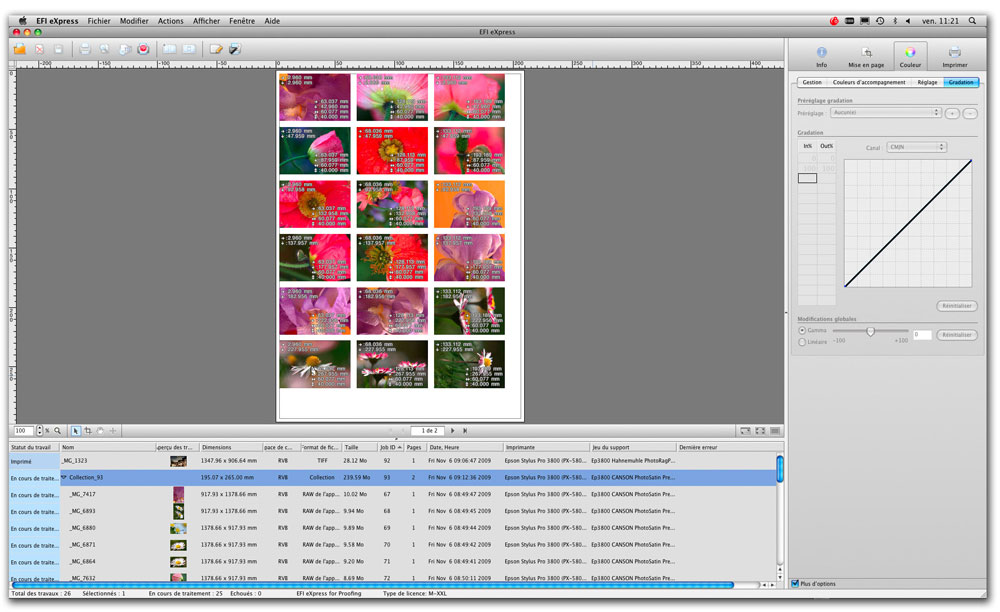This screenshot has width=1000, height=612.
Task: Go to the next preview page
Action: pyautogui.click(x=453, y=431)
